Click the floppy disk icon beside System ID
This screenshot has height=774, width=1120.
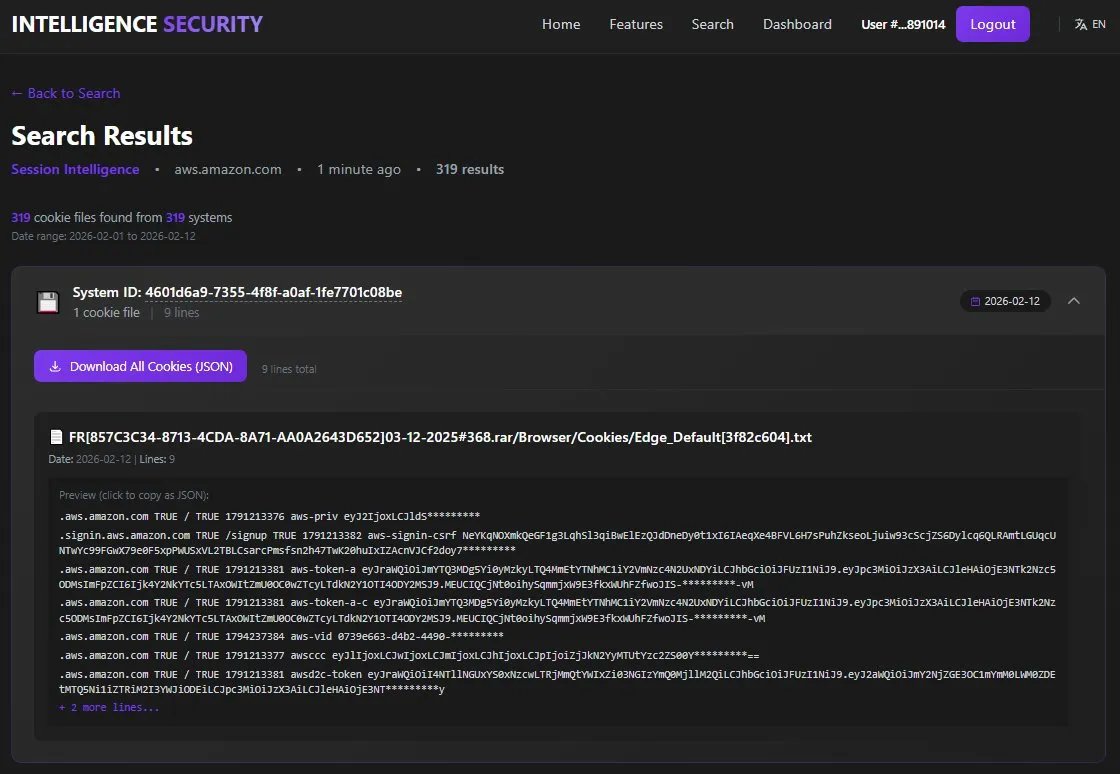(x=47, y=301)
